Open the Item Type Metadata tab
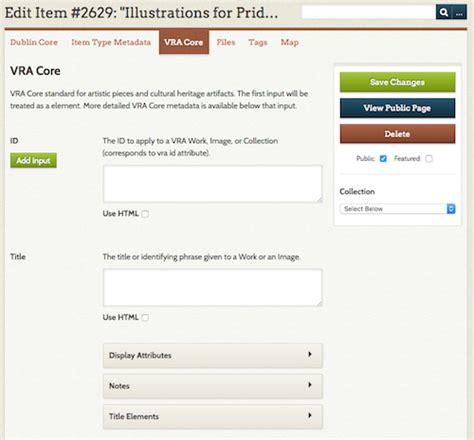Screen dimensions: 474x440 click(x=111, y=42)
